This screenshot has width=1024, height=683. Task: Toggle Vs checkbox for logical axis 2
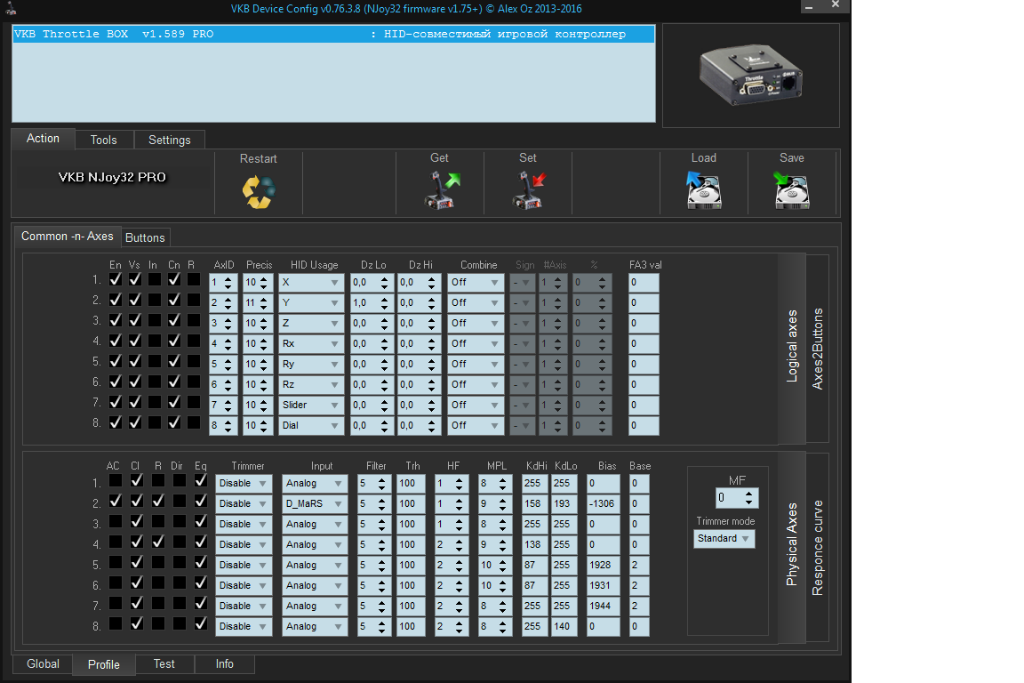[135, 300]
